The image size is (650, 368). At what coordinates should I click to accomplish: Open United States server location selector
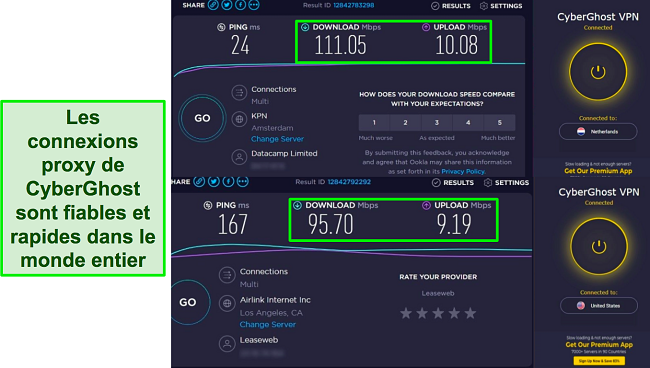(x=599, y=306)
